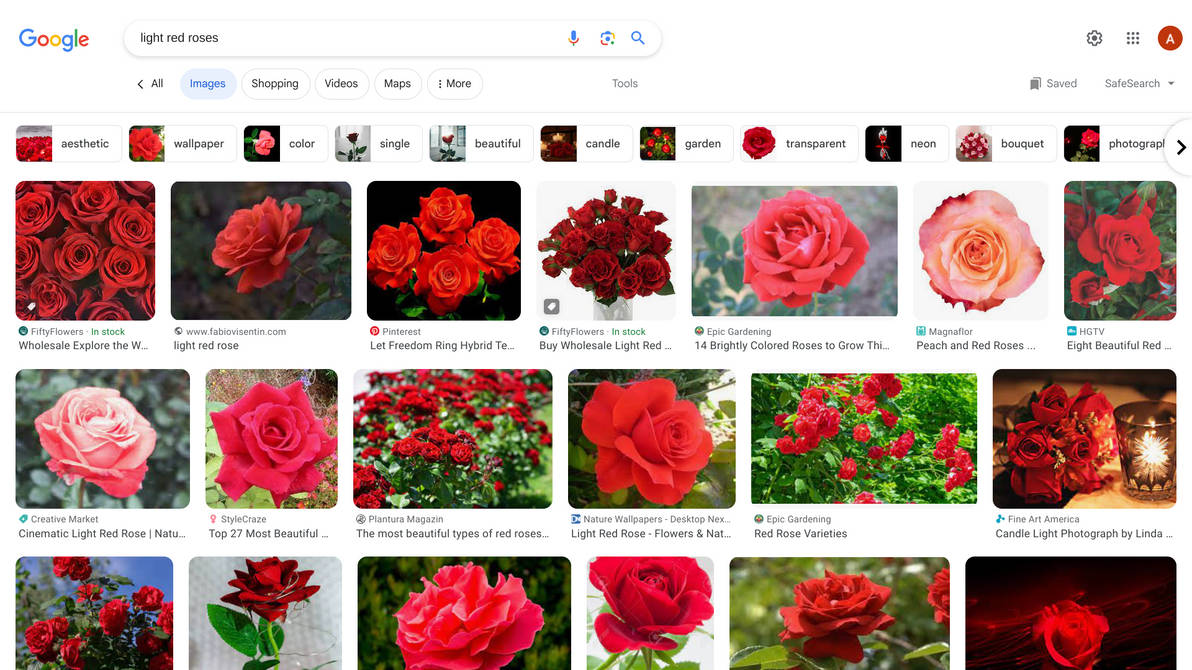Select the color filter chip
The width and height of the screenshot is (1192, 670).
pos(285,144)
